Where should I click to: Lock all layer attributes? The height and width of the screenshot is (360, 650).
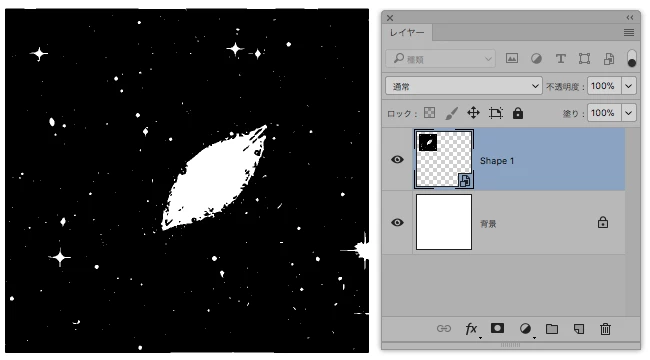[518, 113]
